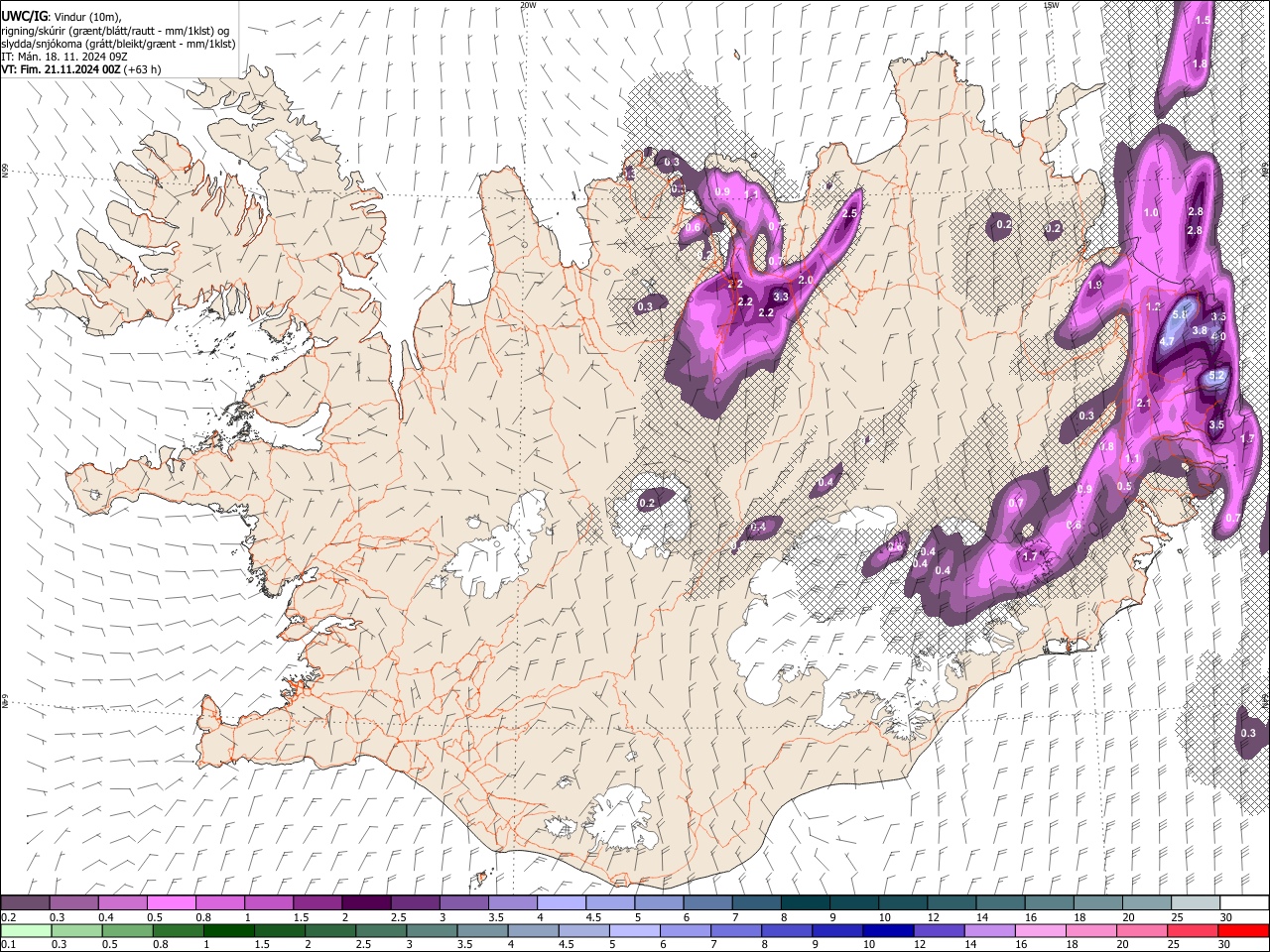This screenshot has width=1270, height=952.
Task: Click the 1.5 value on the map's top edge
Action: [x=1203, y=20]
